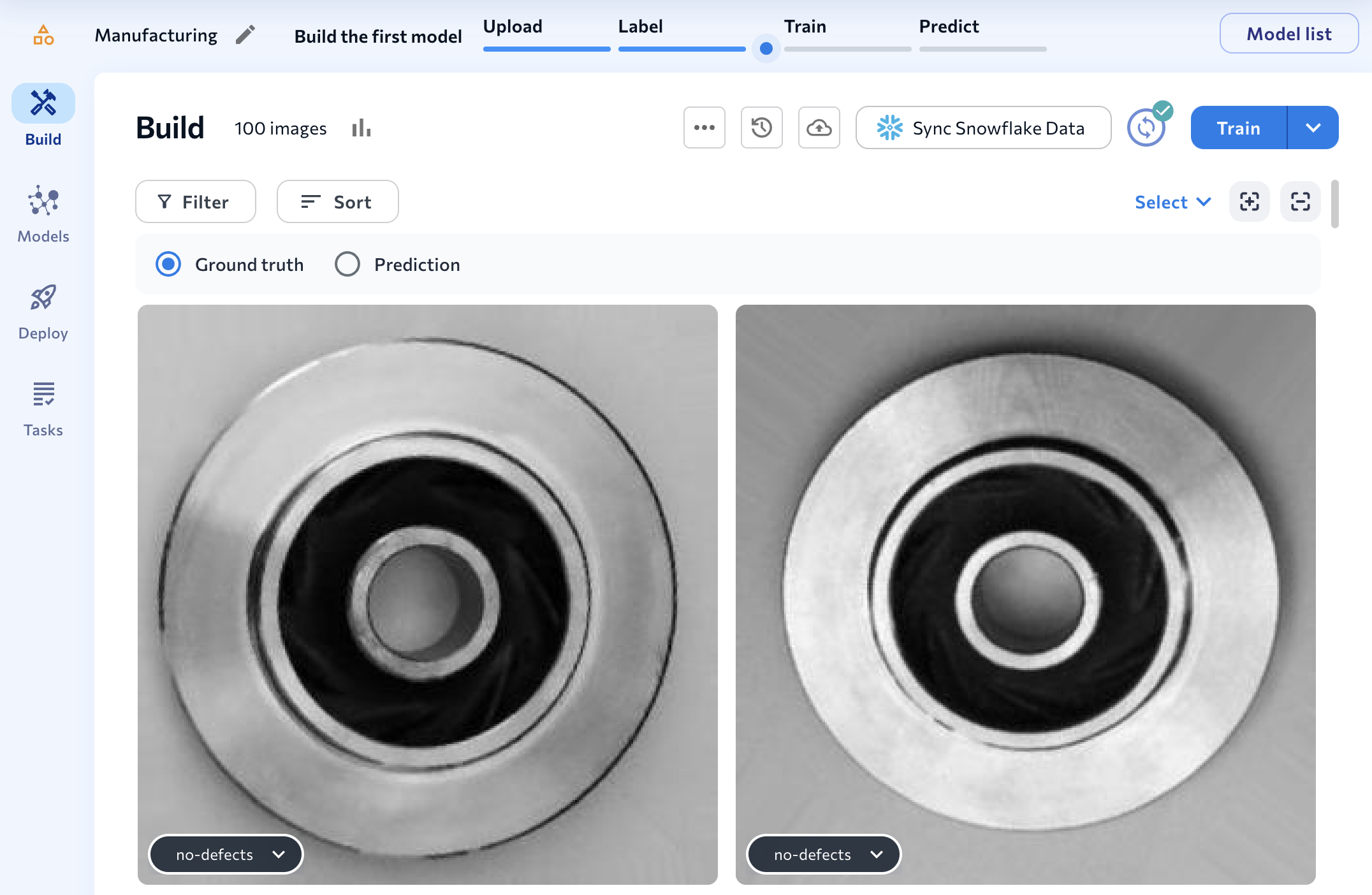Open the Select dropdown

point(1172,202)
